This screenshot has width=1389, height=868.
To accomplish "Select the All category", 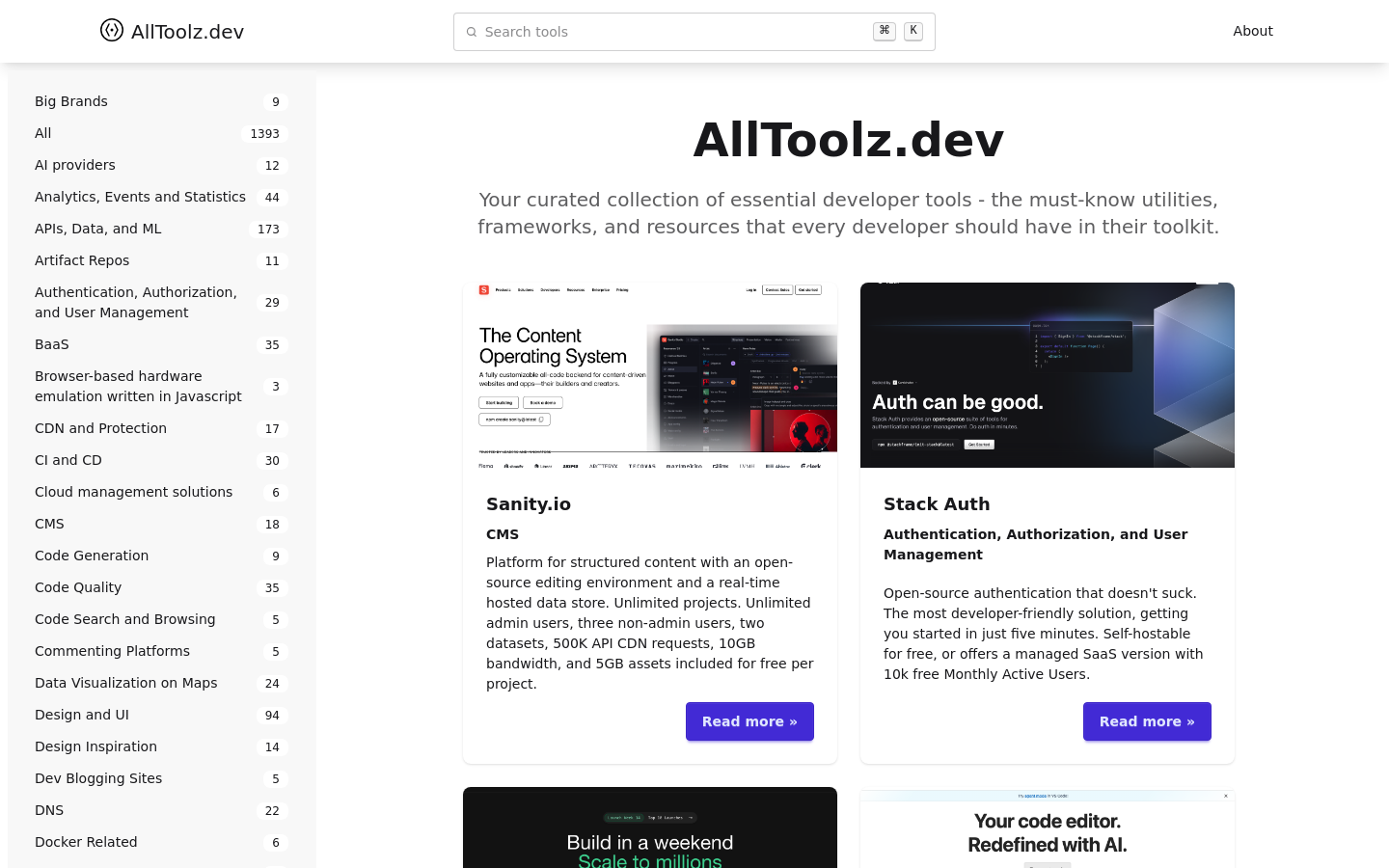I will (x=162, y=133).
